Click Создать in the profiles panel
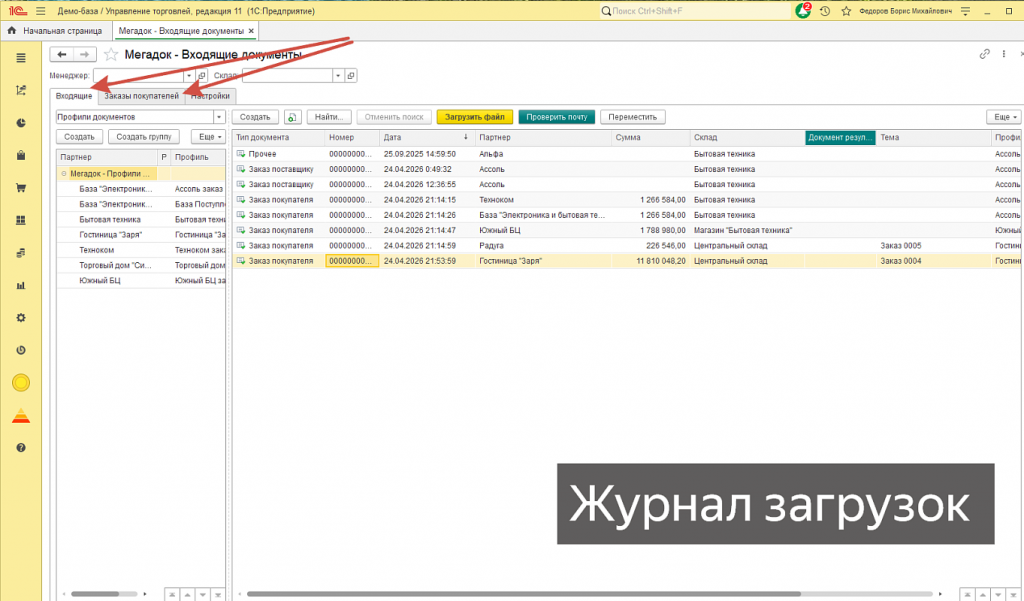The width and height of the screenshot is (1024, 601). click(80, 137)
